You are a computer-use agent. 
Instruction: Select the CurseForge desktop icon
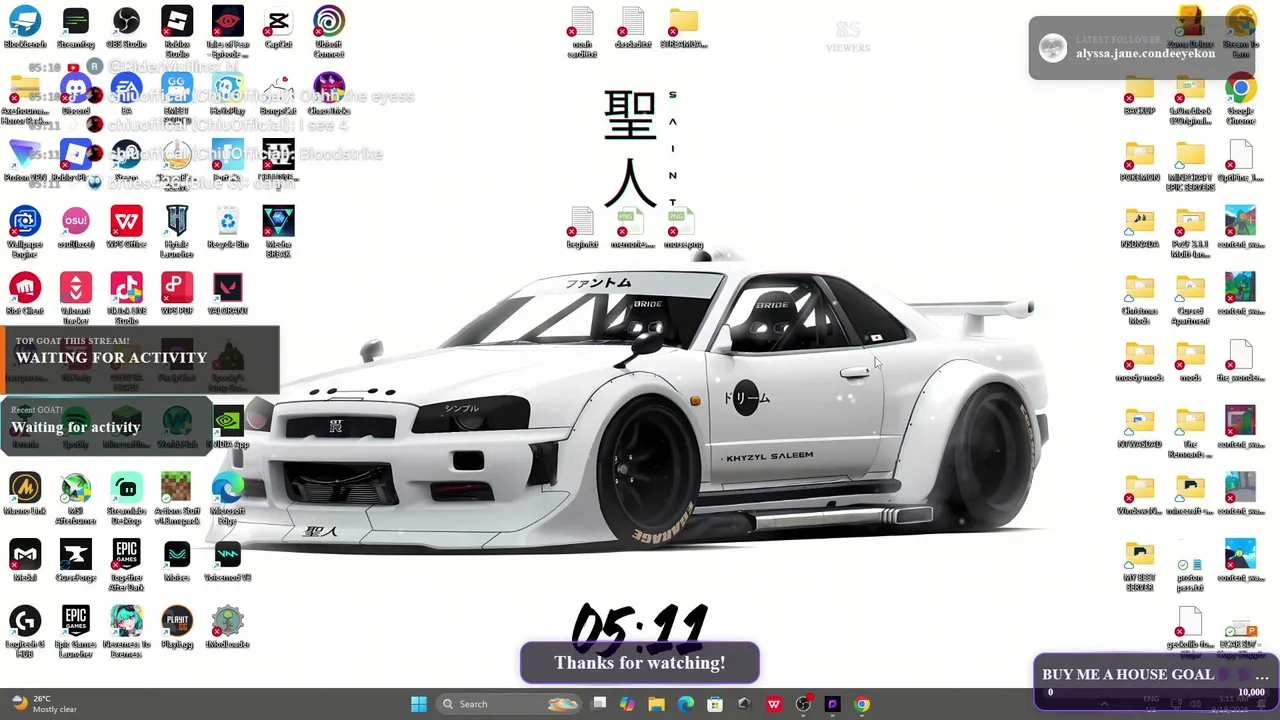[76, 561]
